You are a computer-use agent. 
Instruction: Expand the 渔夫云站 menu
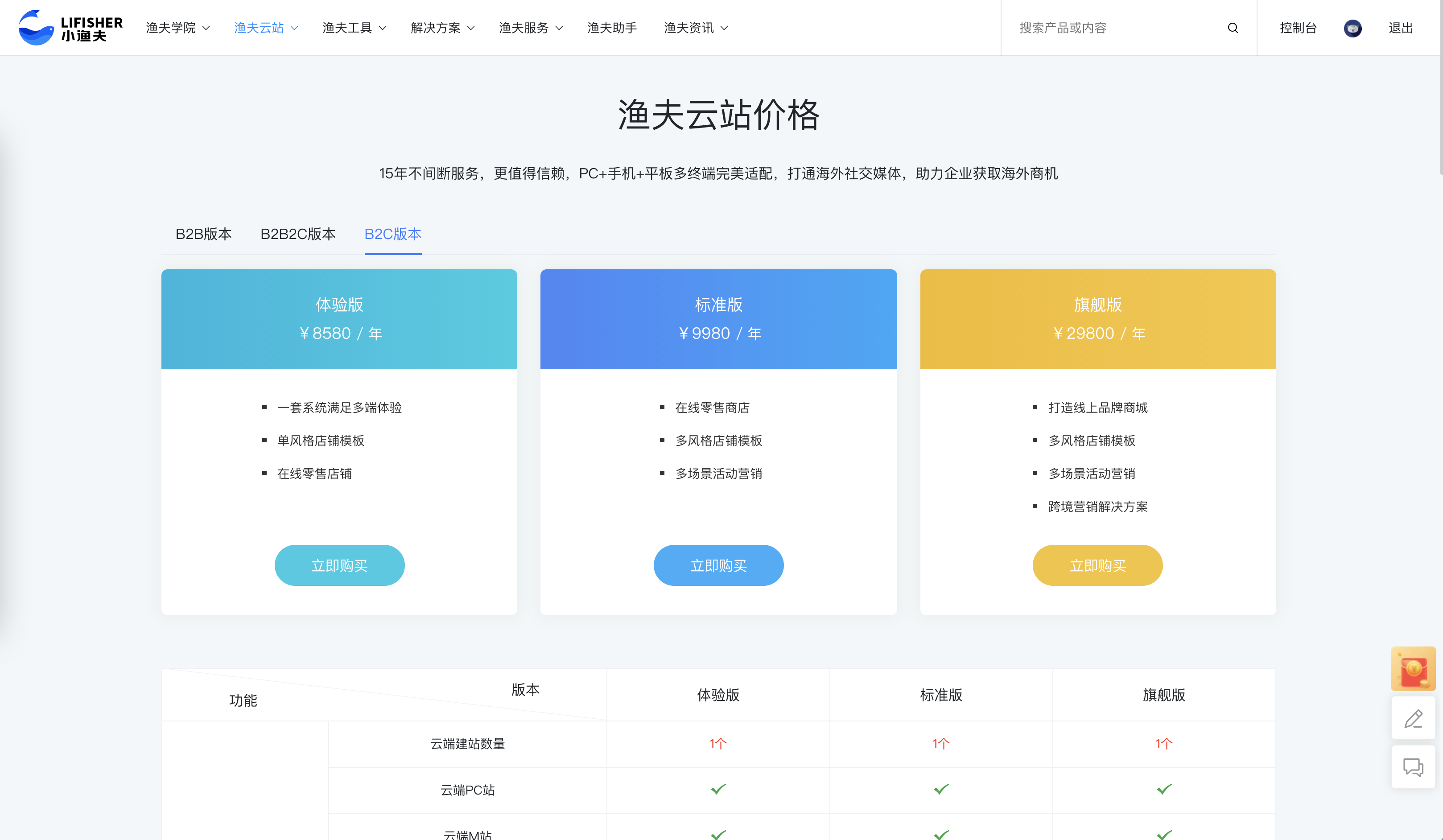click(x=266, y=28)
